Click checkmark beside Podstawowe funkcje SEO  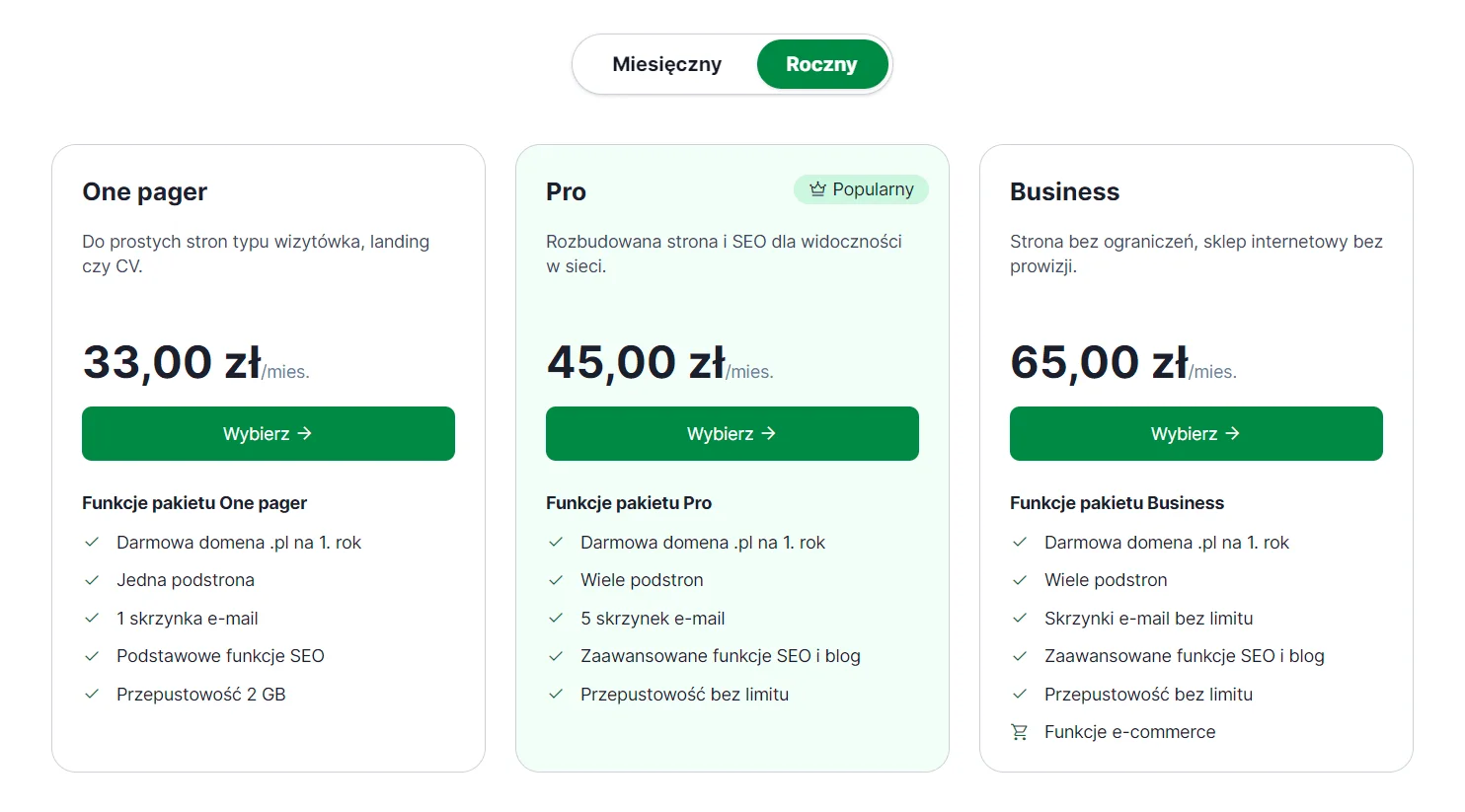click(x=92, y=656)
